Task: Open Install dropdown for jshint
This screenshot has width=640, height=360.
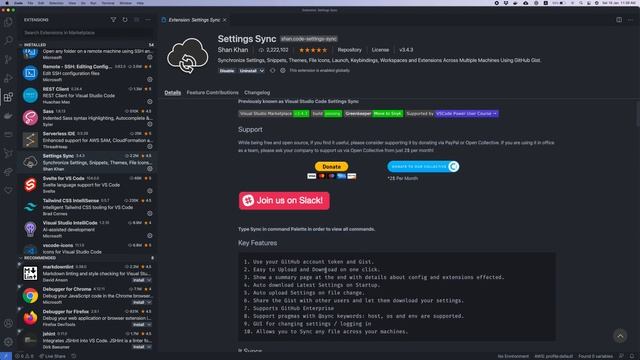Action: point(149,347)
